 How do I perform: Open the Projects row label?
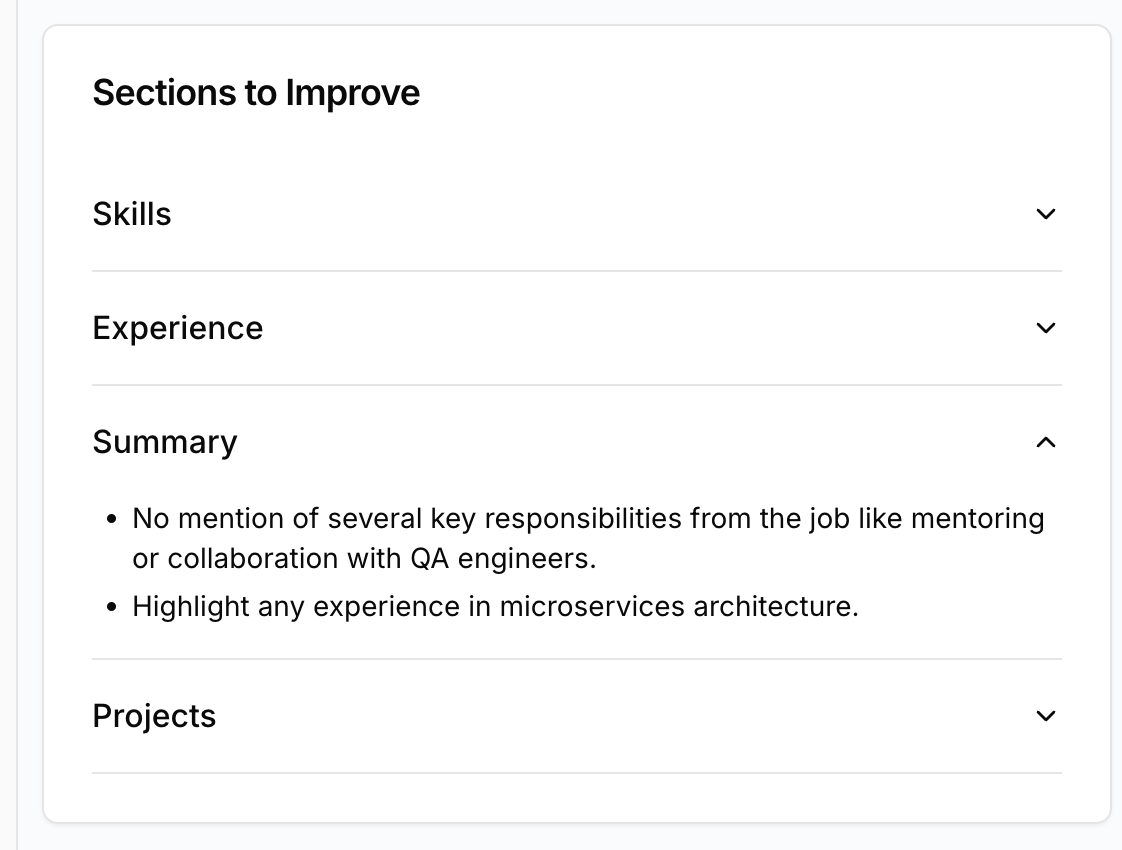[154, 716]
